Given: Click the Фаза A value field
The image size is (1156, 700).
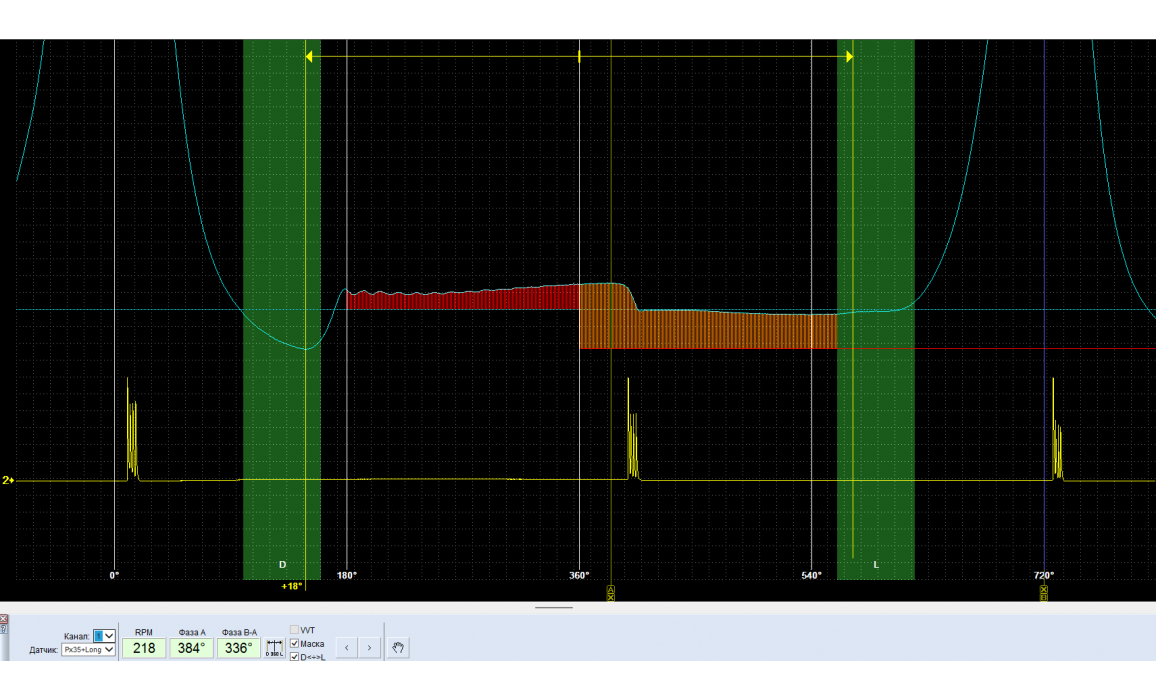Looking at the screenshot, I should tap(192, 648).
